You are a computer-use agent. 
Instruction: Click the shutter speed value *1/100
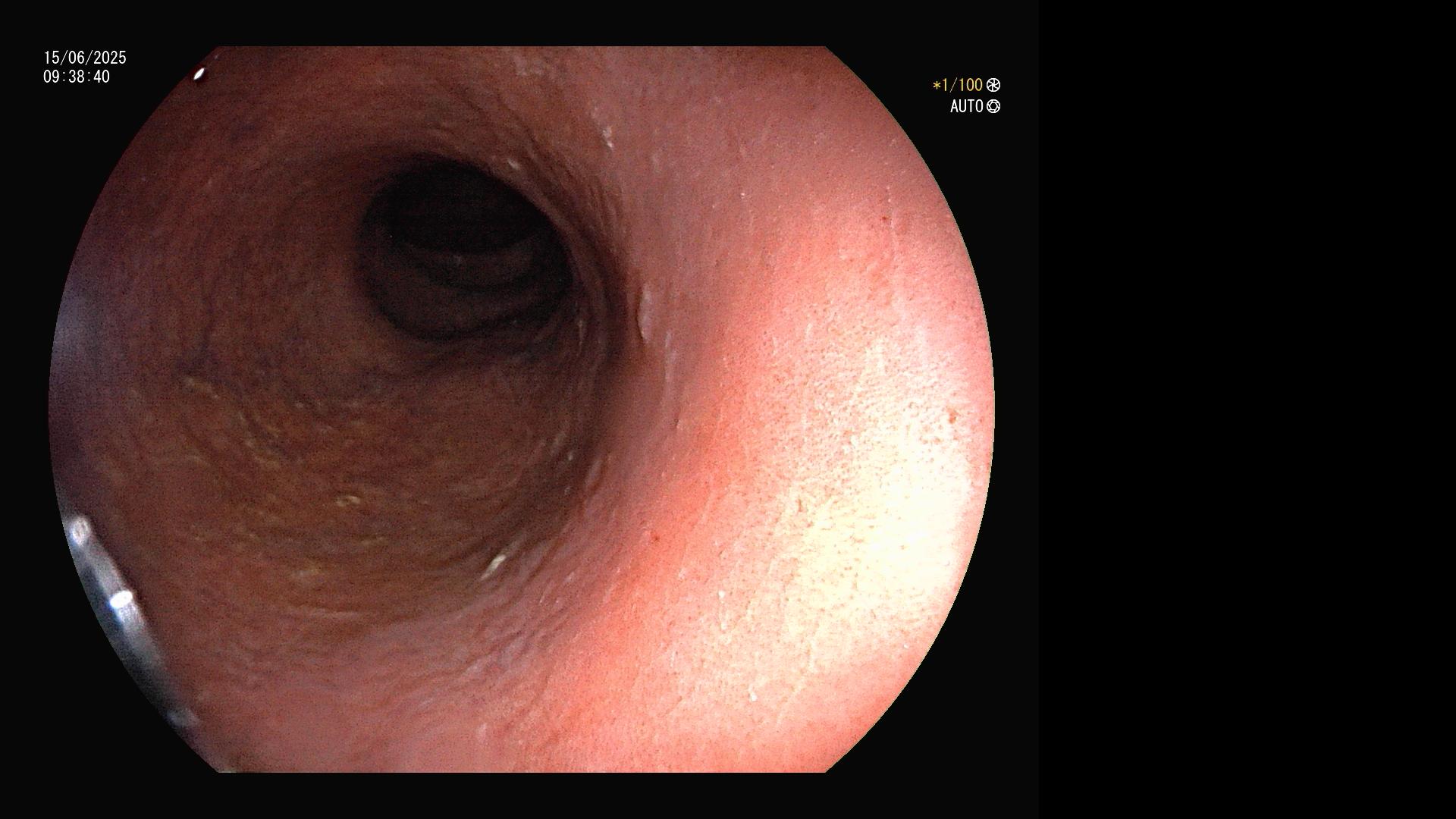(x=958, y=85)
